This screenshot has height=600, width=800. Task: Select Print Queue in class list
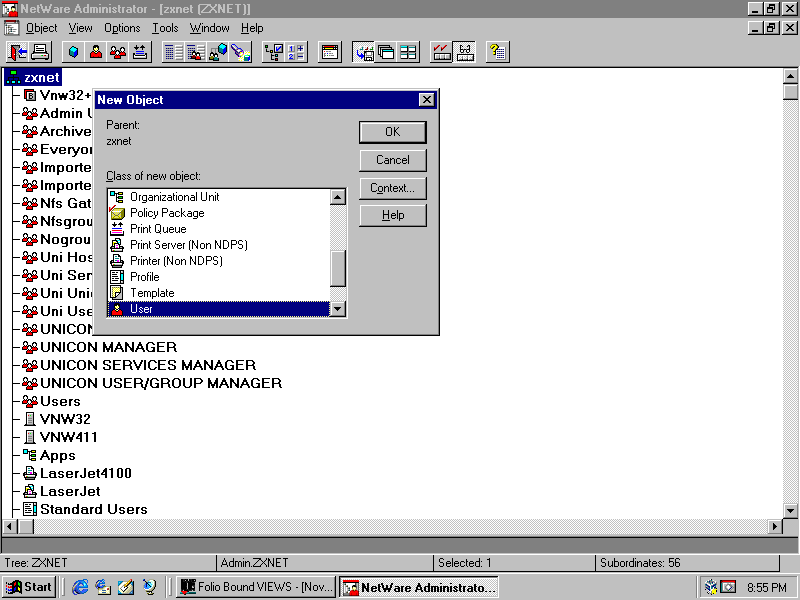(x=219, y=229)
